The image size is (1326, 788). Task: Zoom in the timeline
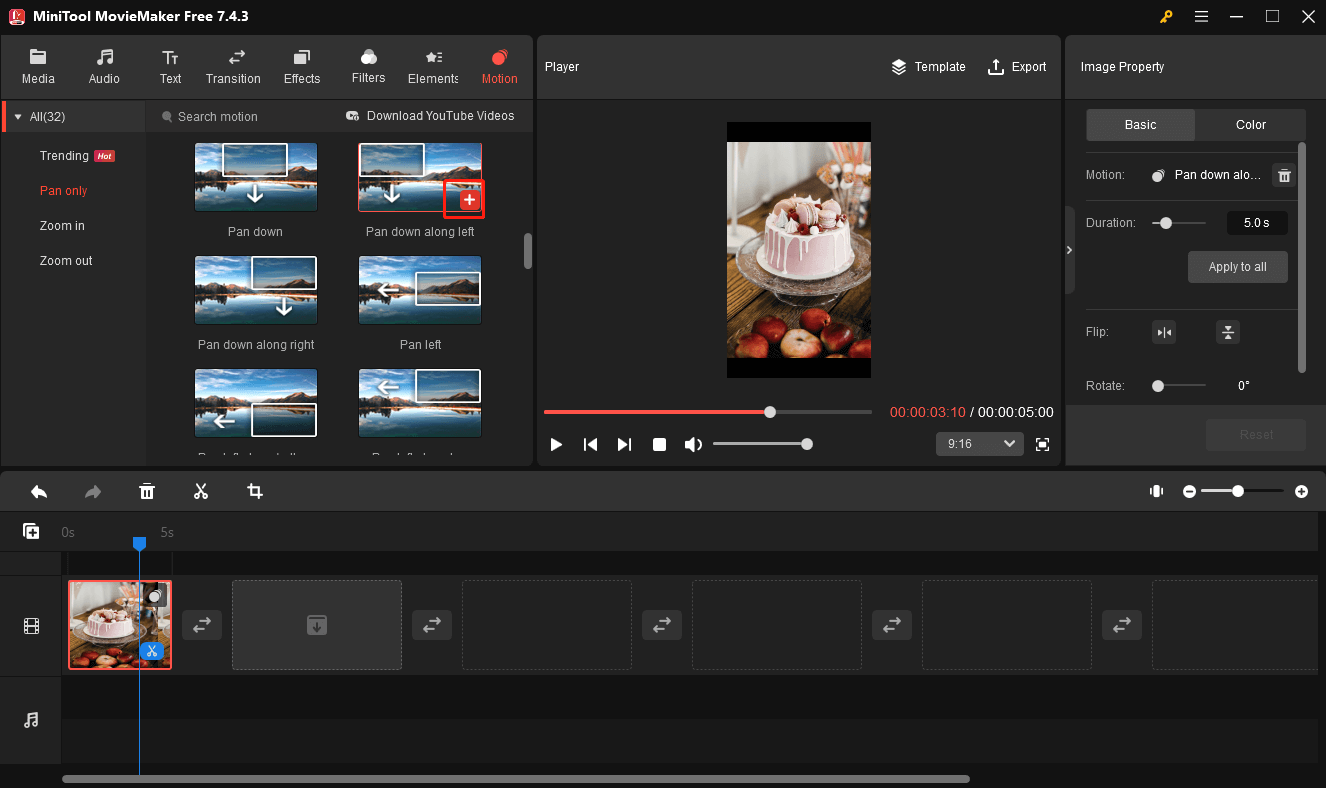coord(1301,491)
